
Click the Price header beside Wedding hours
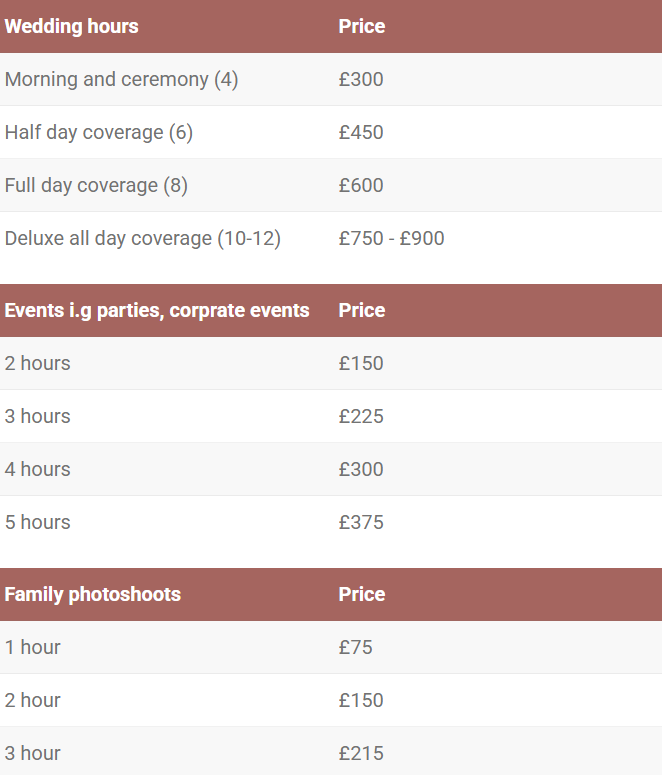[x=362, y=26]
